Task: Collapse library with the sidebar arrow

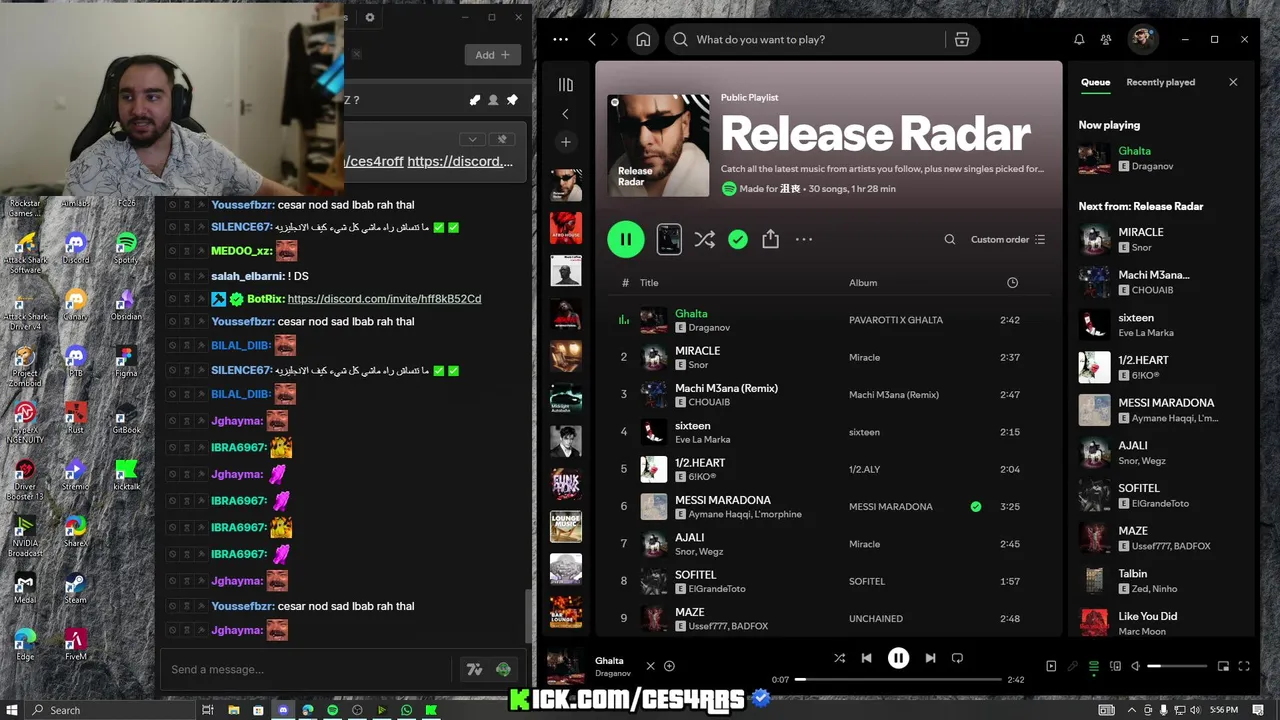Action: click(565, 114)
